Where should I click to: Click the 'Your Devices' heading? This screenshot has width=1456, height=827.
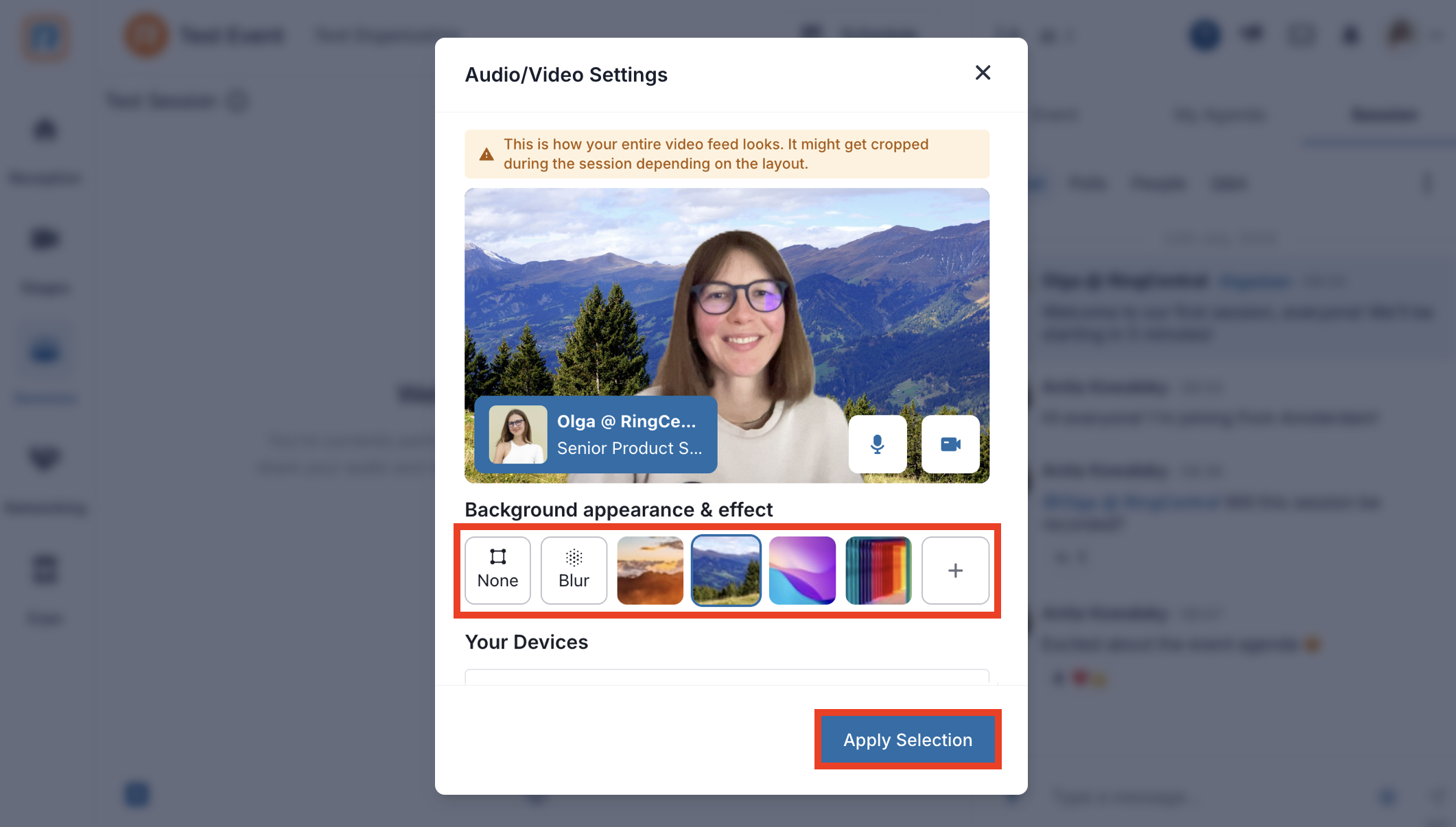pos(526,642)
